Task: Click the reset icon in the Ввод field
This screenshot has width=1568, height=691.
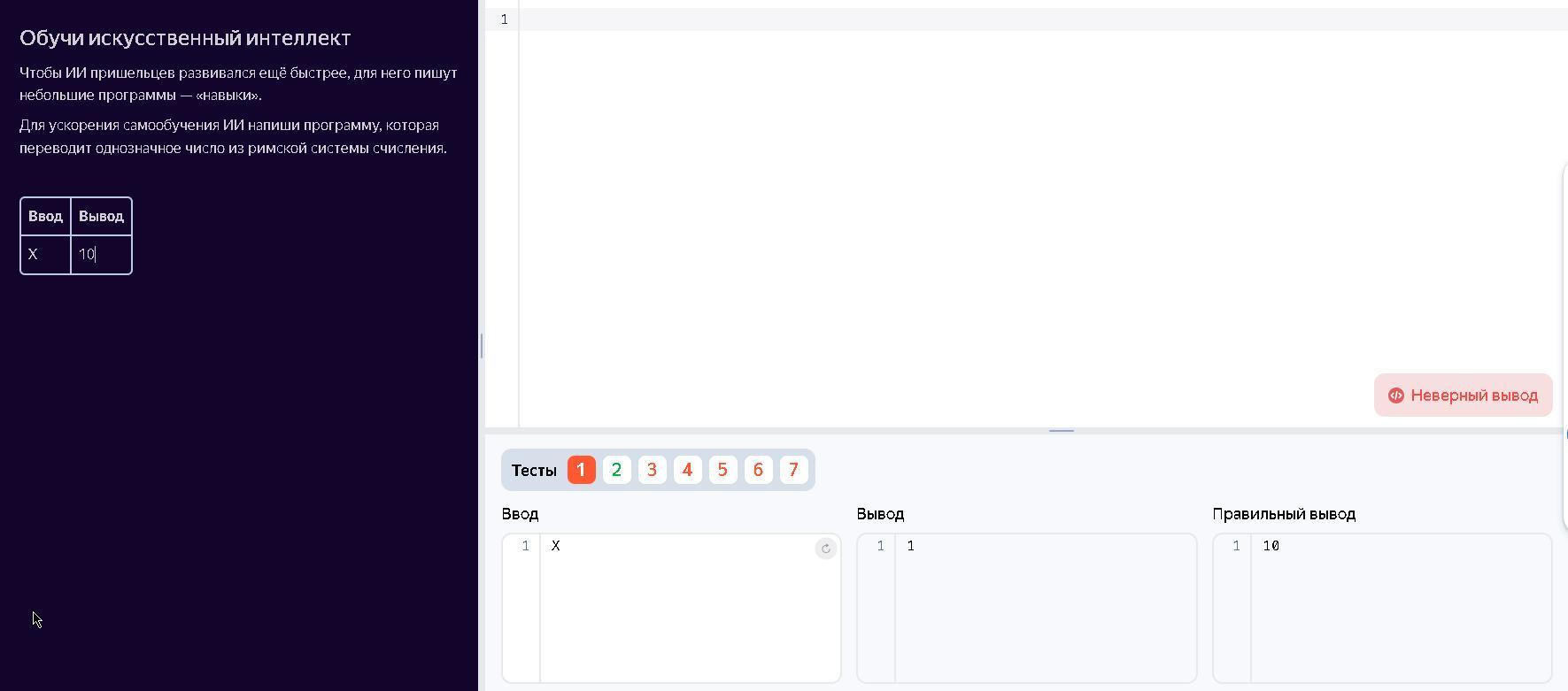Action: pos(825,549)
